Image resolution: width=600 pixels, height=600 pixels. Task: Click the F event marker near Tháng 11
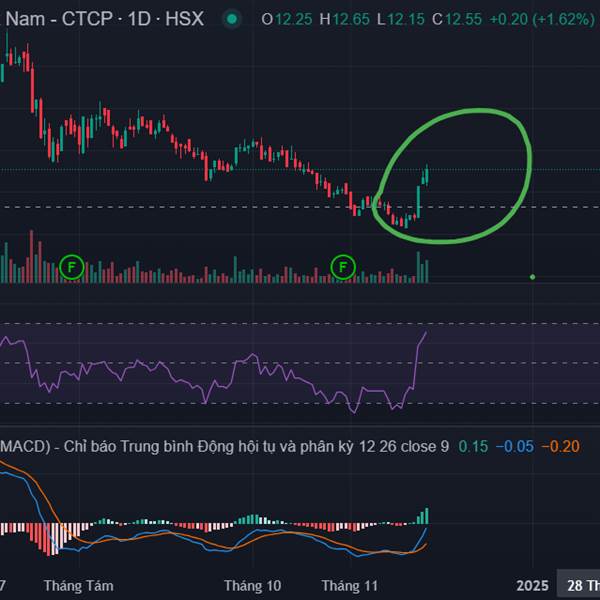[x=343, y=267]
